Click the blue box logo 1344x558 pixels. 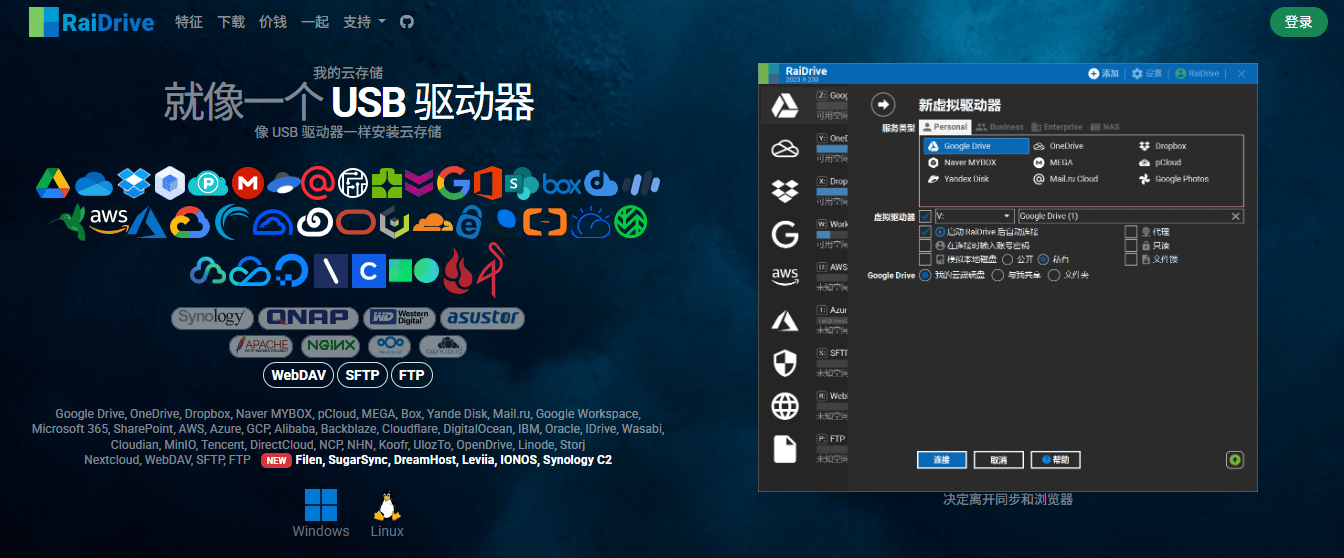coord(562,184)
